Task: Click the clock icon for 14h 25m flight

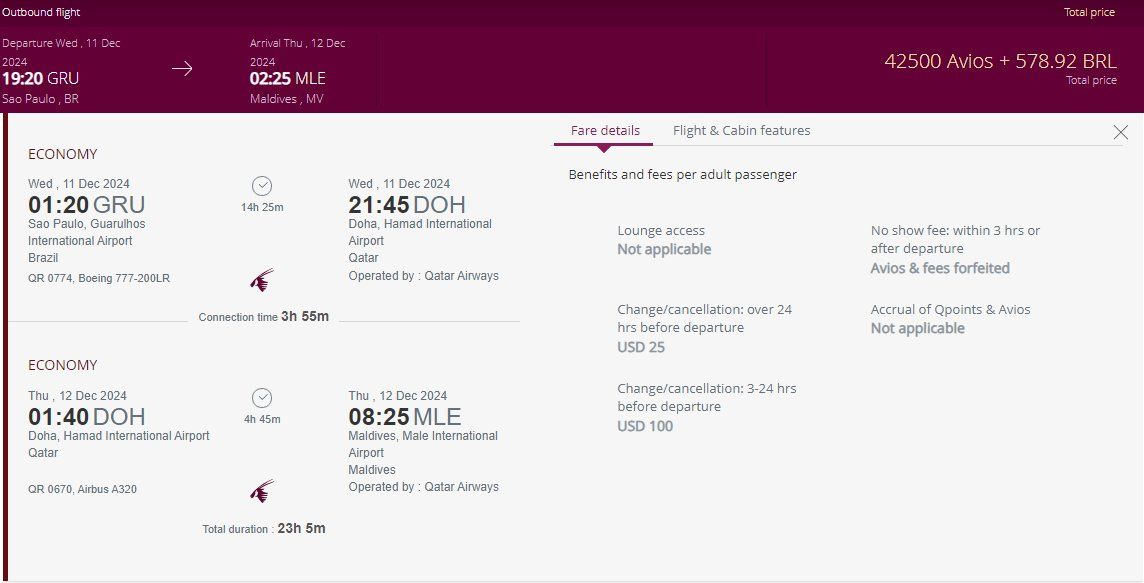Action: [x=262, y=186]
